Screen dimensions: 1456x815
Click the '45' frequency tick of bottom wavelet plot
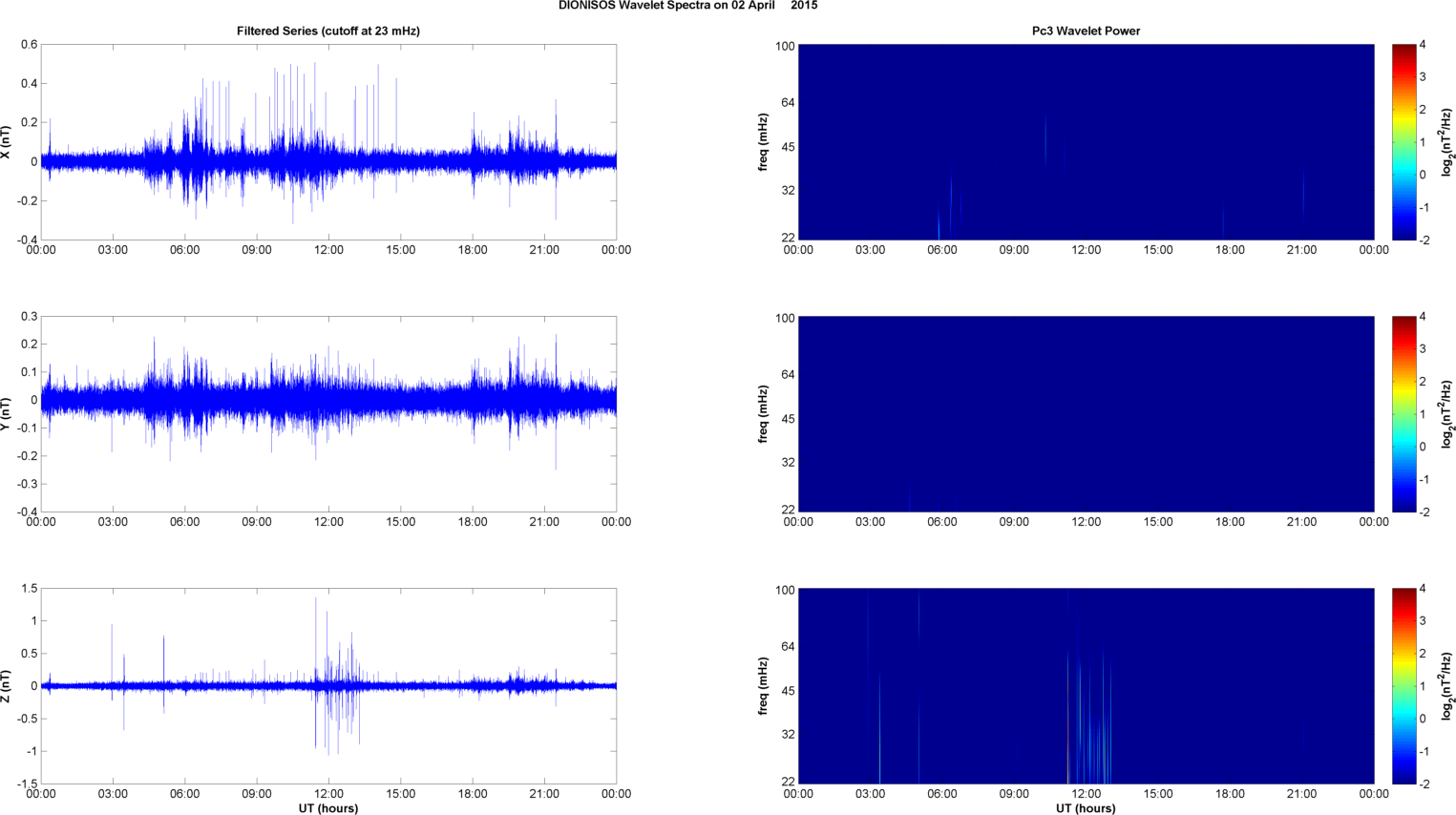click(x=788, y=691)
